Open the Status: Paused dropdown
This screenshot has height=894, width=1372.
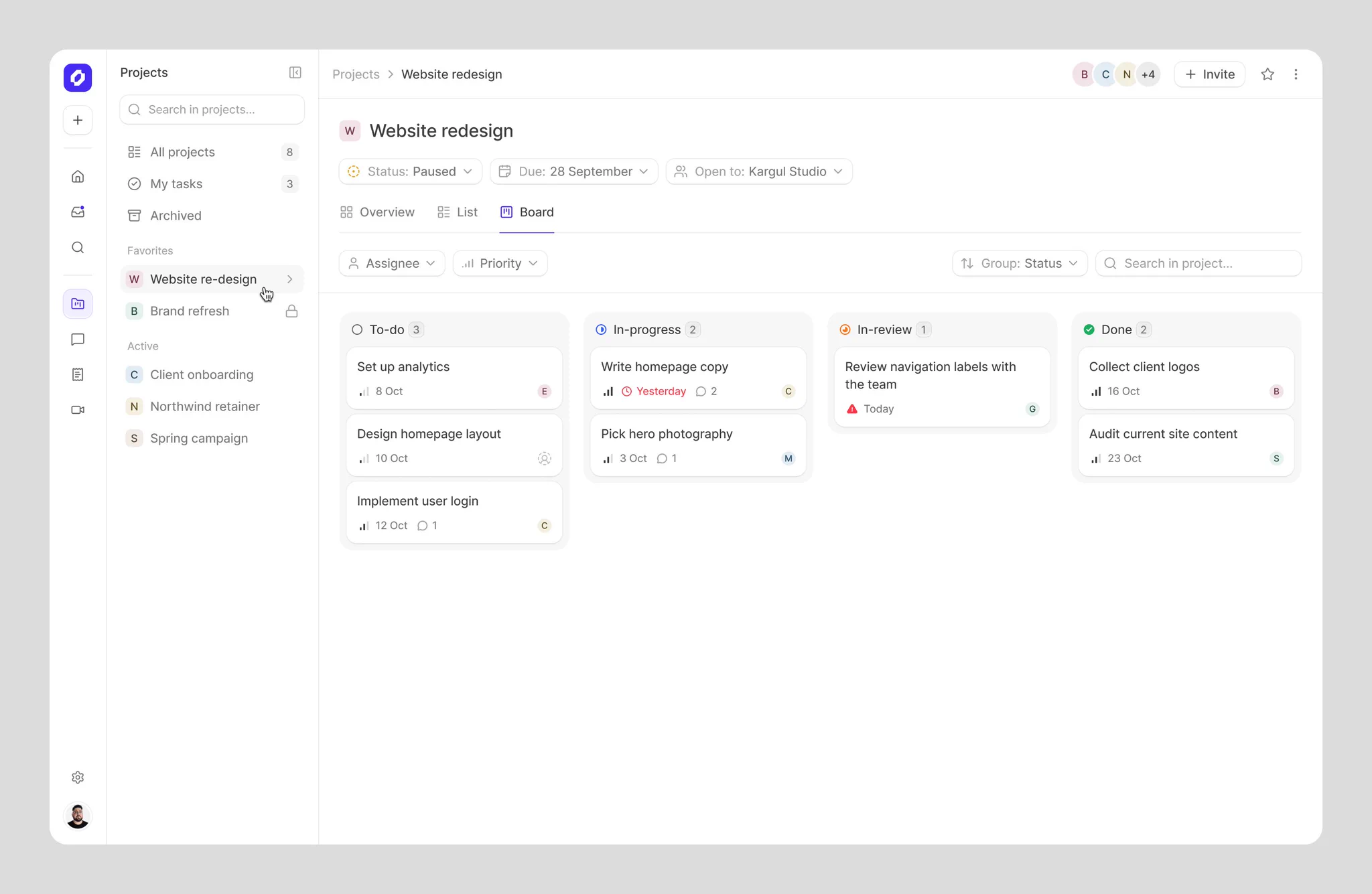[x=411, y=171]
